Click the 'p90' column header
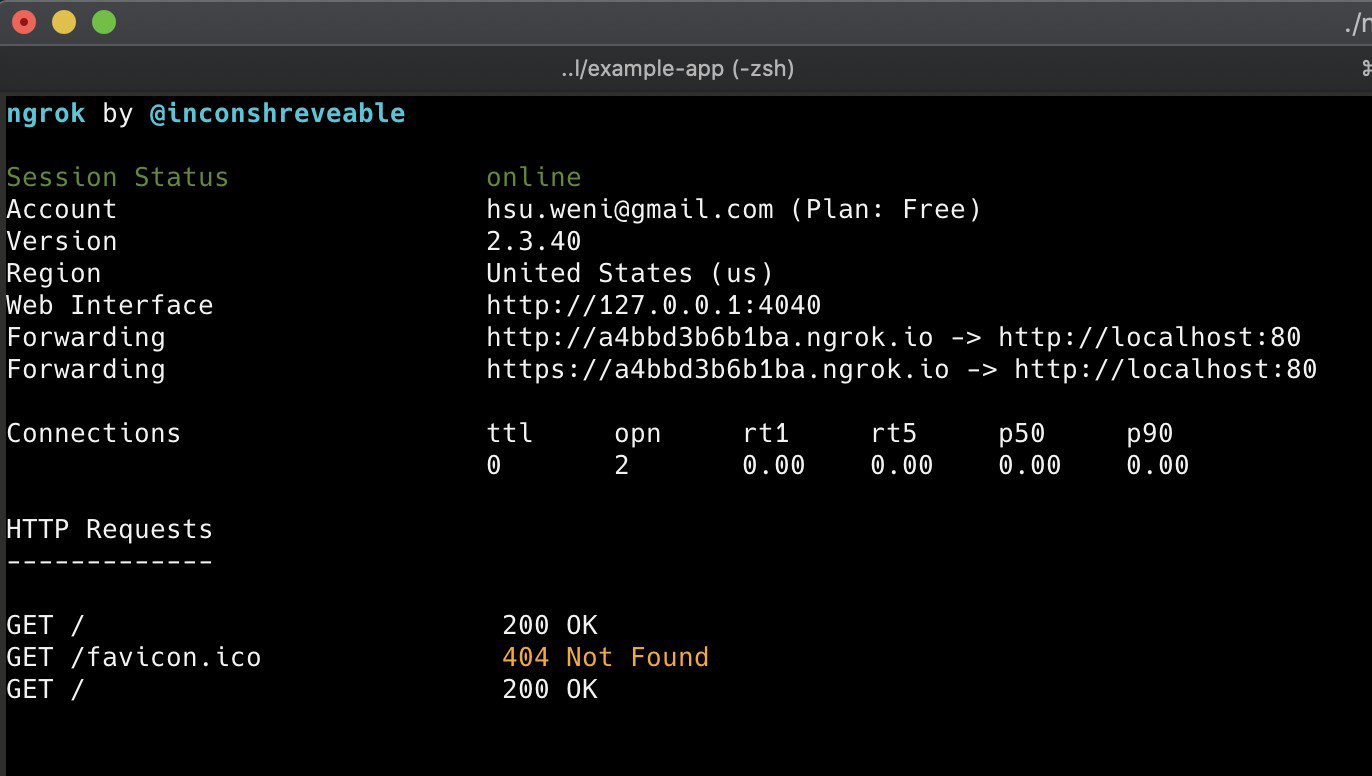 pos(1150,433)
